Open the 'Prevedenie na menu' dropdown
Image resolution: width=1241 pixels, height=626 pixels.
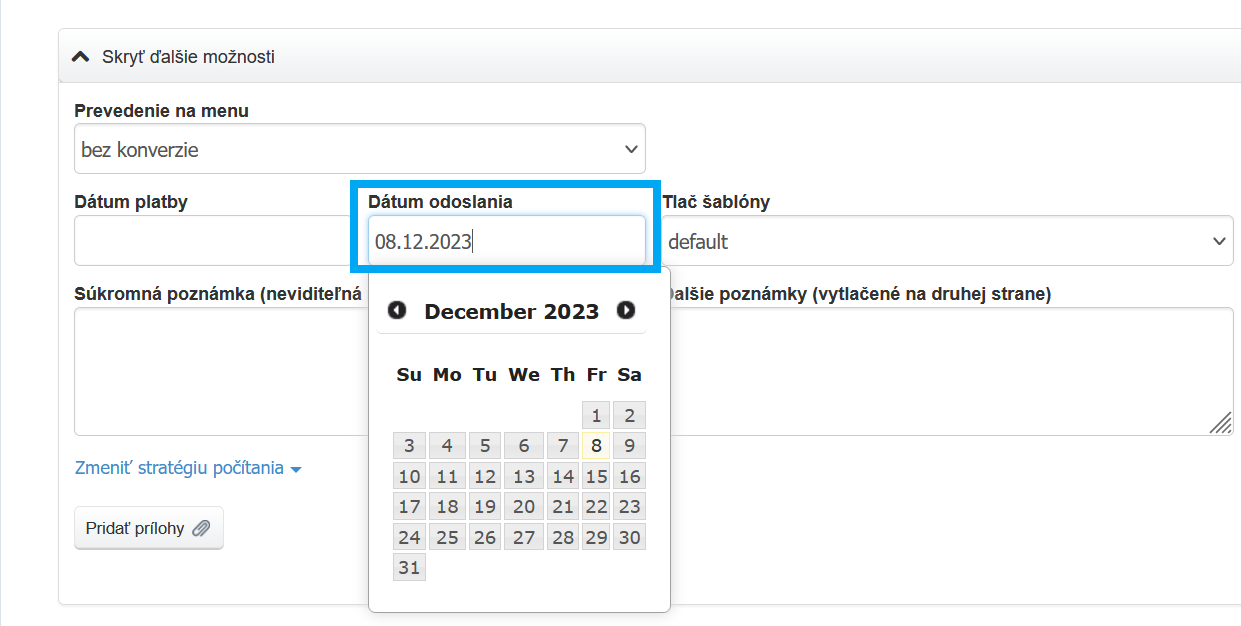pos(359,149)
